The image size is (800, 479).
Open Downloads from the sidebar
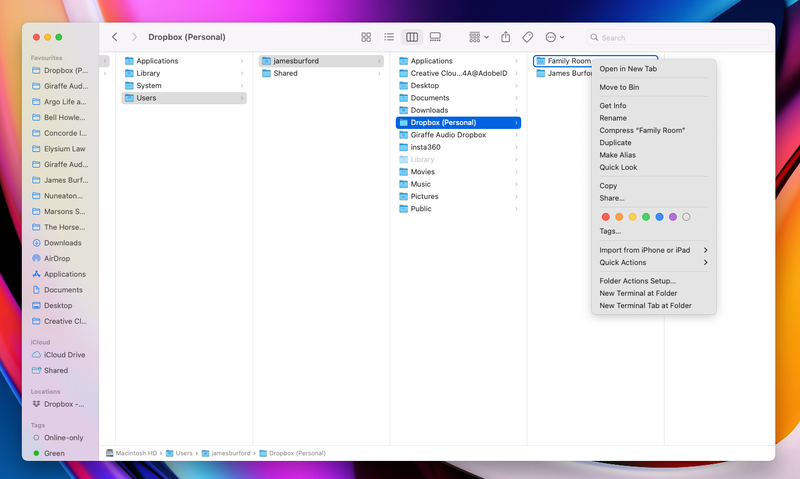[62, 243]
